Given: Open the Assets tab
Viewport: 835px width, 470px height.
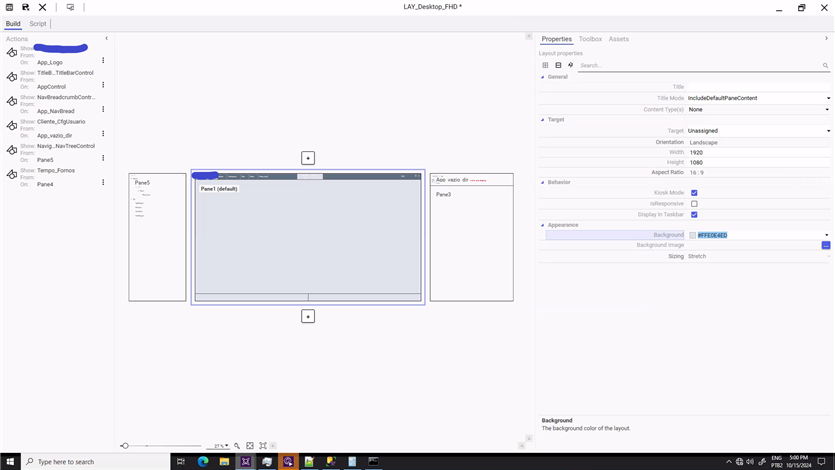Looking at the screenshot, I should [619, 39].
